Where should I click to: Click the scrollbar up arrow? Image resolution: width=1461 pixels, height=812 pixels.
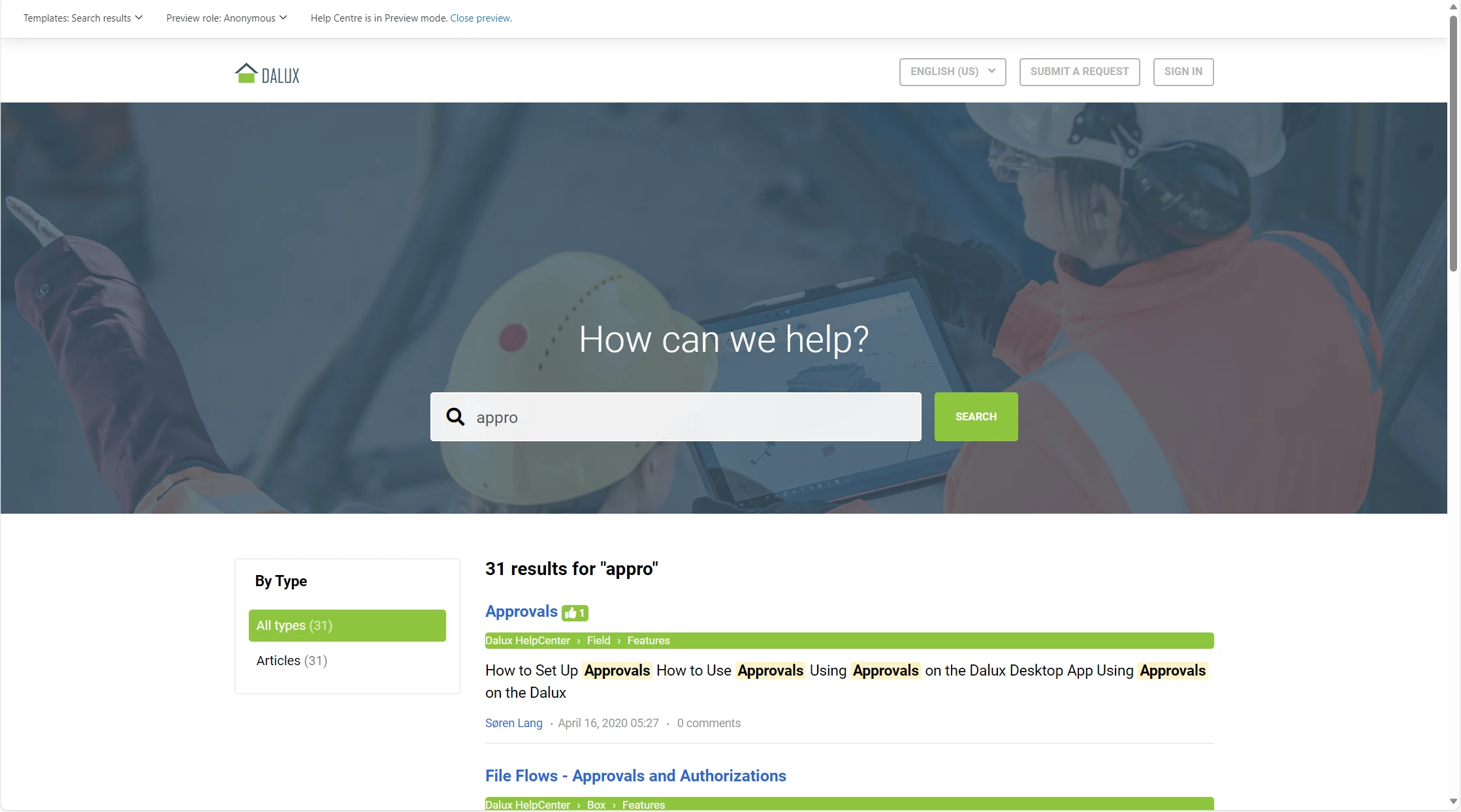[1453, 7]
